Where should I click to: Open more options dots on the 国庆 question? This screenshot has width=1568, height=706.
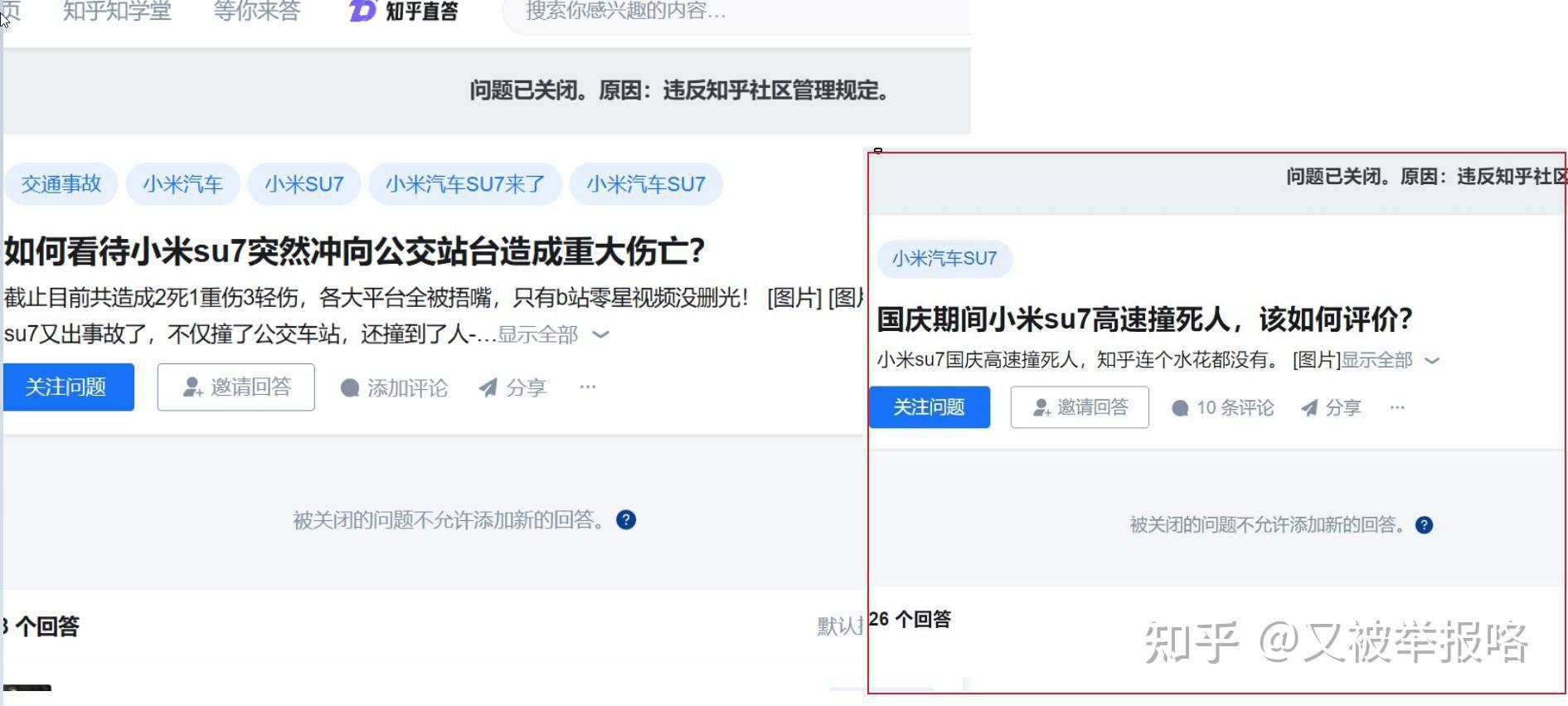coord(1397,407)
